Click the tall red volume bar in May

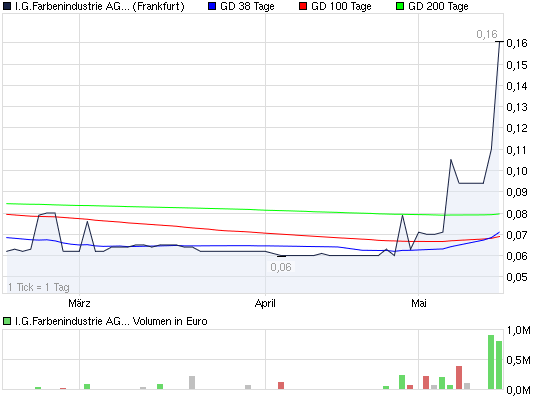pos(459,377)
